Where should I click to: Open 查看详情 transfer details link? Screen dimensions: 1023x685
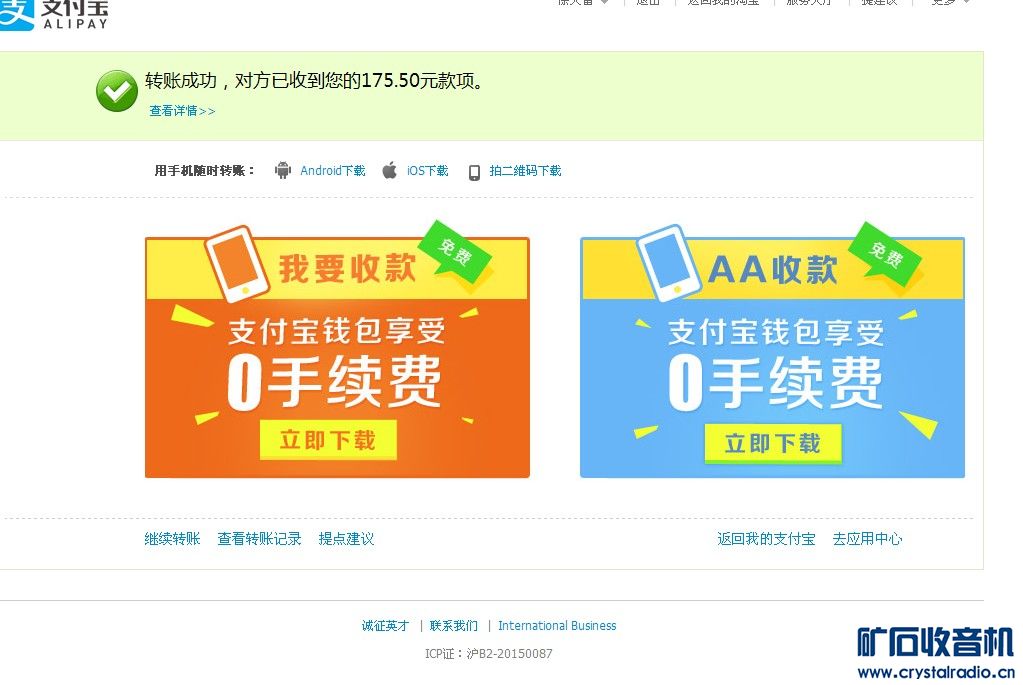[182, 111]
